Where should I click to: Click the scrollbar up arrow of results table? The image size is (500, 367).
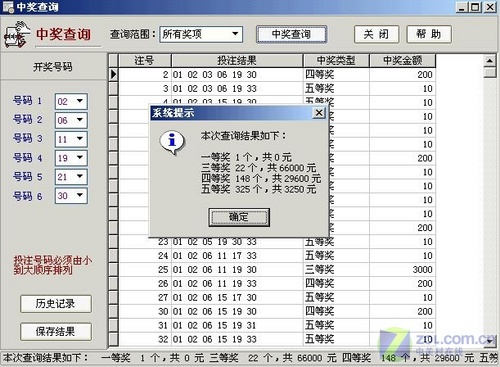[x=489, y=61]
